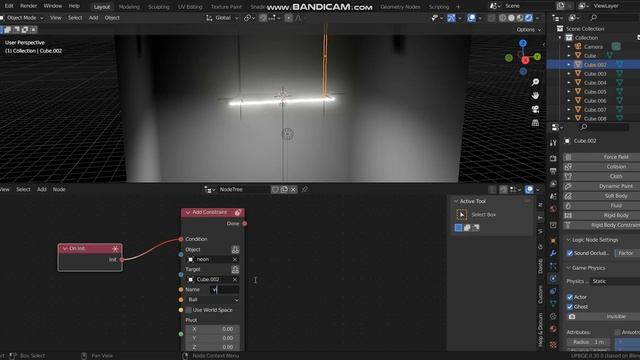640x360 pixels.
Task: Adjust the Radius 1 m field
Action: coord(588,342)
